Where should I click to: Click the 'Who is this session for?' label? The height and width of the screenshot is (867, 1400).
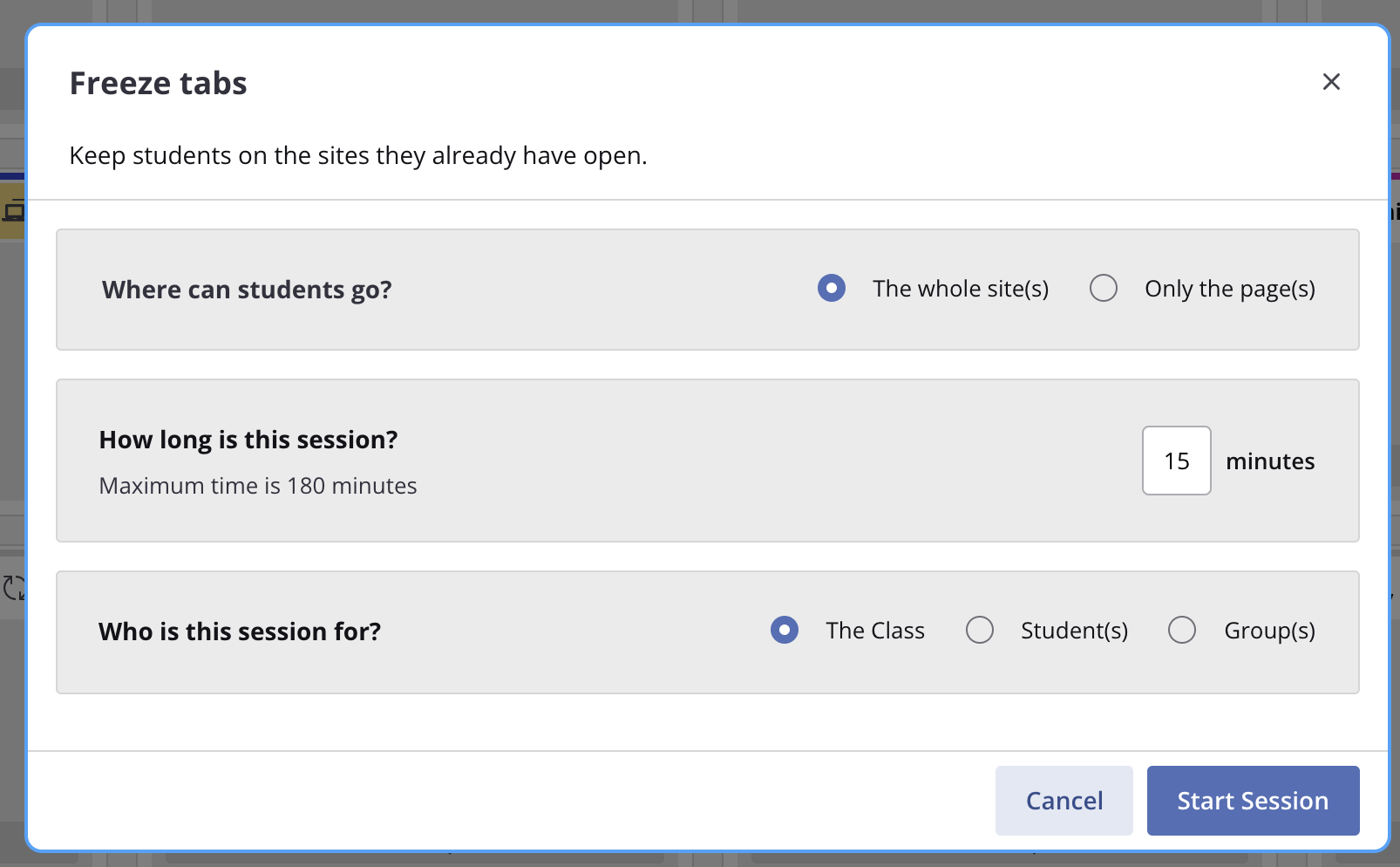(x=240, y=631)
